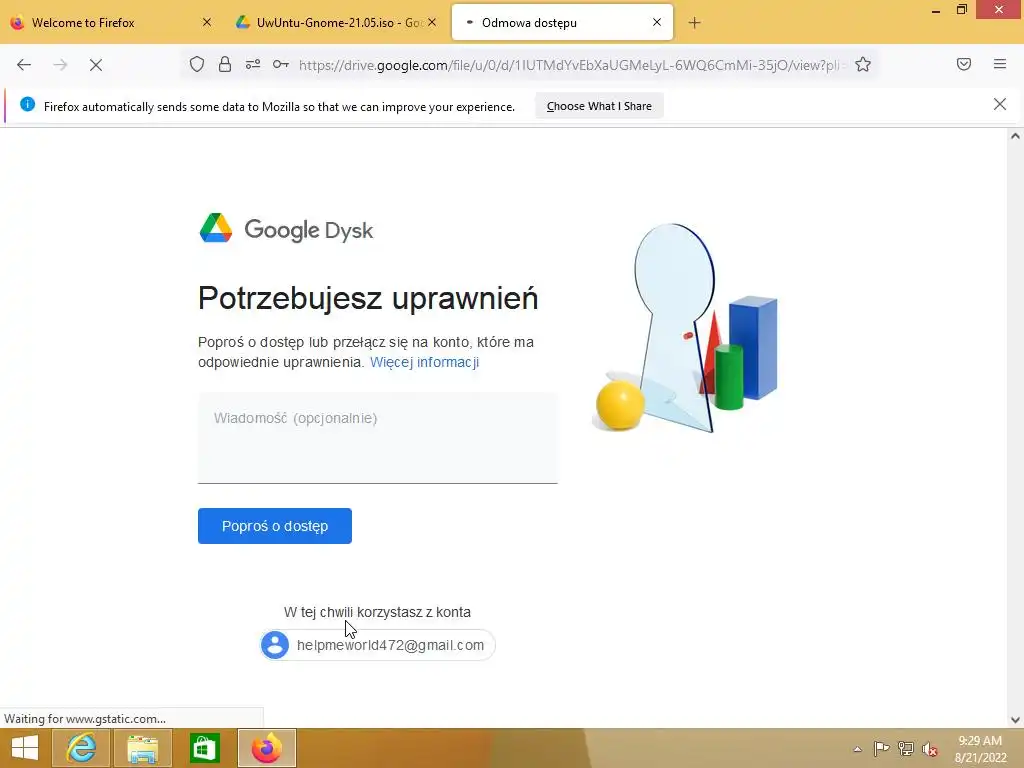Stop loading the page
The height and width of the screenshot is (768, 1024).
click(x=96, y=65)
